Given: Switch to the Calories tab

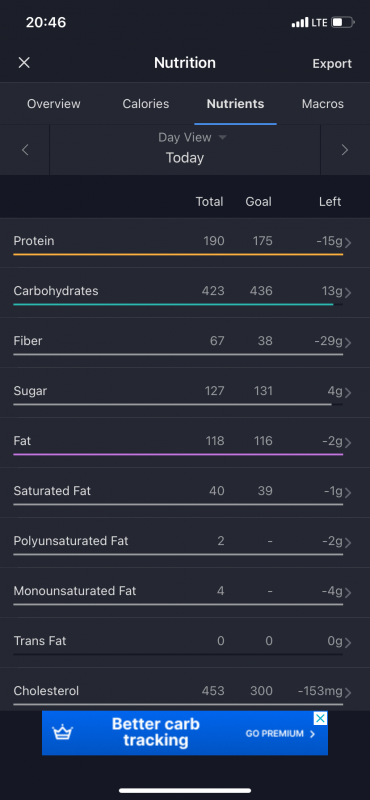Looking at the screenshot, I should [146, 104].
